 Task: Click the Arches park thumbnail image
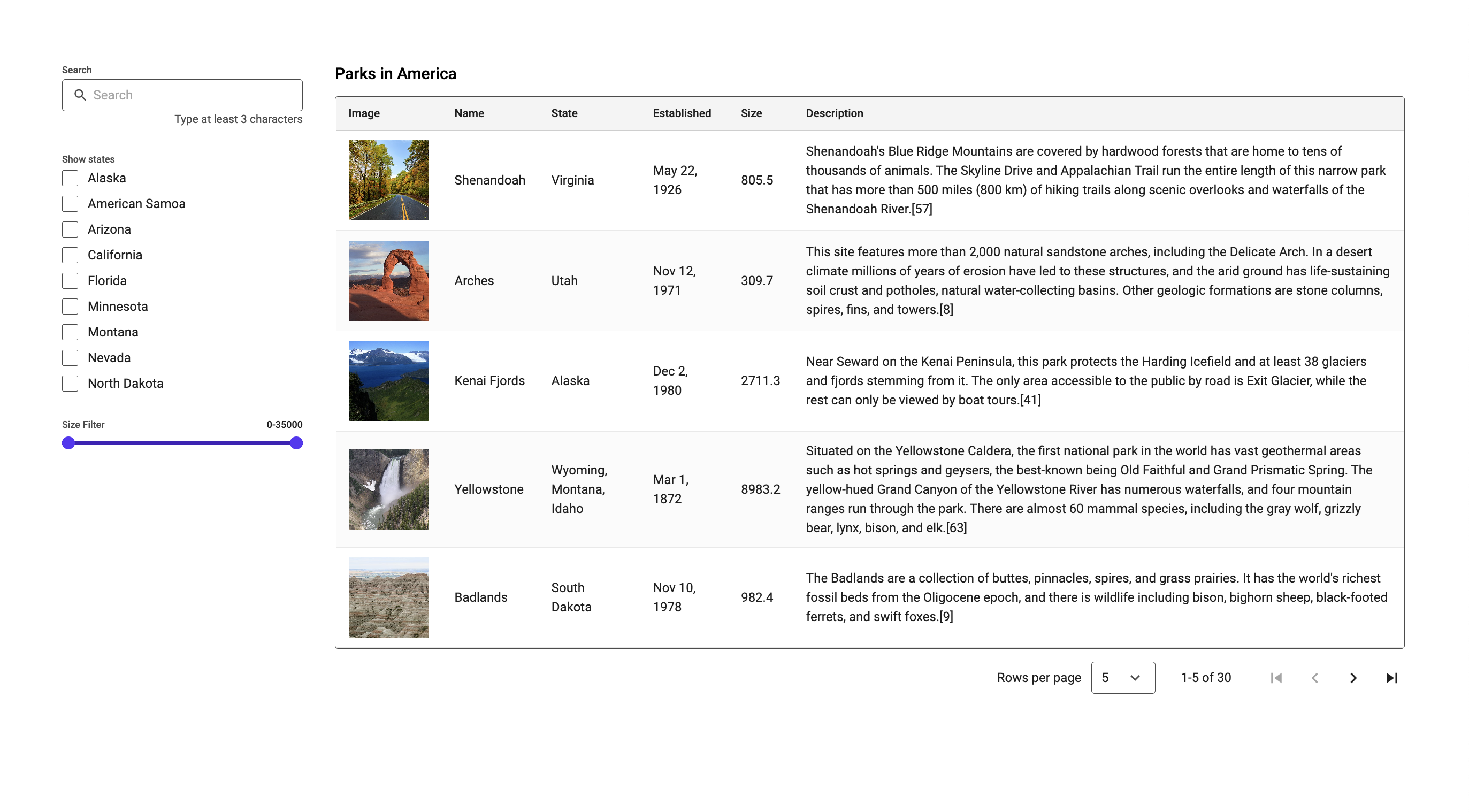(x=388, y=280)
